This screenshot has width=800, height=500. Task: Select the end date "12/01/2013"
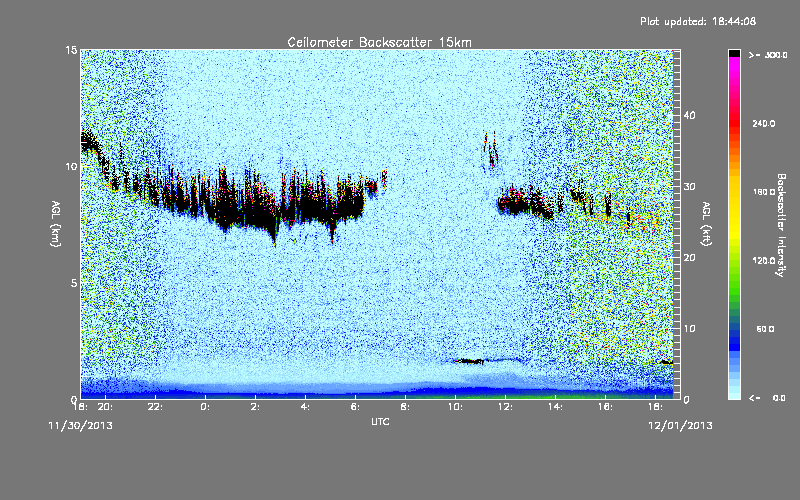(680, 425)
